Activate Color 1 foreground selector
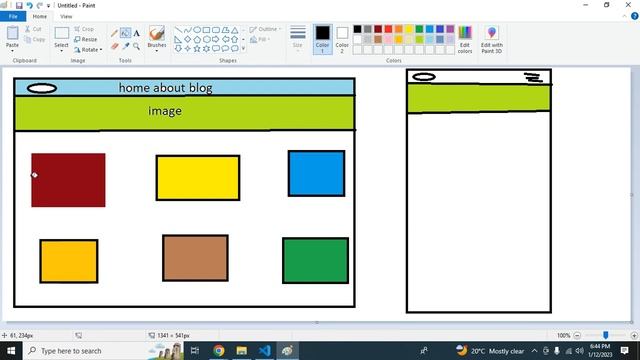640x360 pixels. coord(322,39)
